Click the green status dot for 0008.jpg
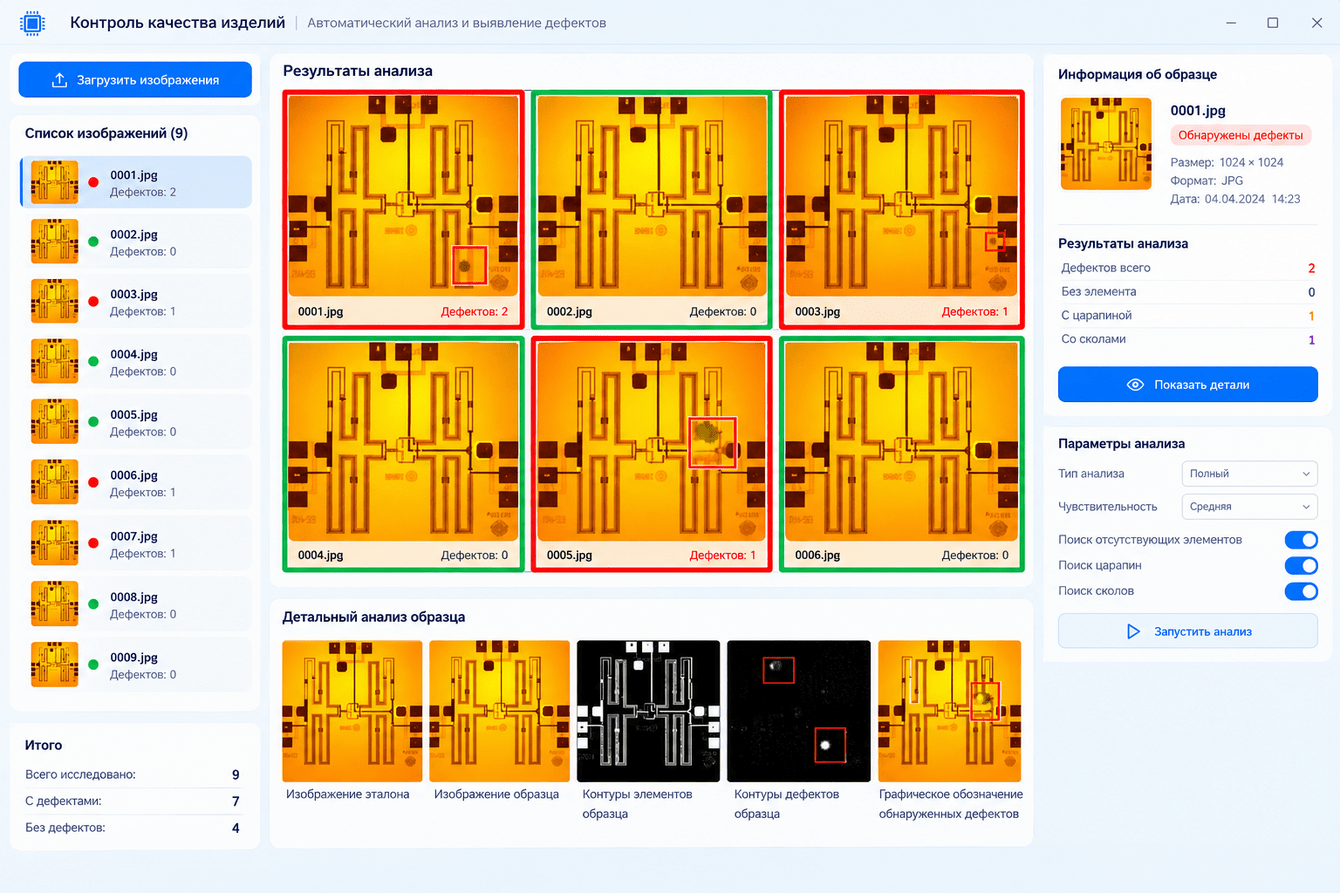Viewport: 1340px width, 893px height. pos(94,604)
